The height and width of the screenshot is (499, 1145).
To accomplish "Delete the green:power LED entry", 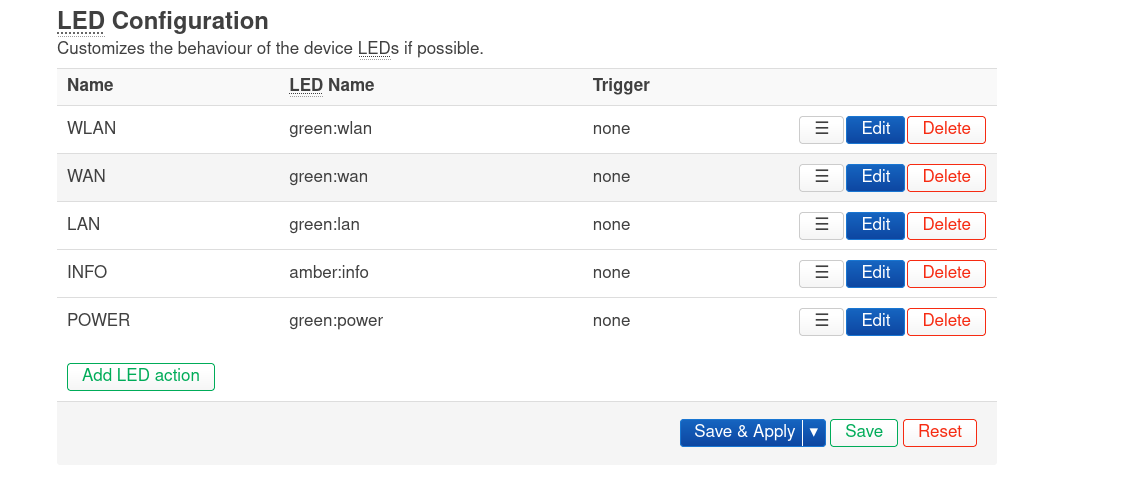I will point(946,321).
